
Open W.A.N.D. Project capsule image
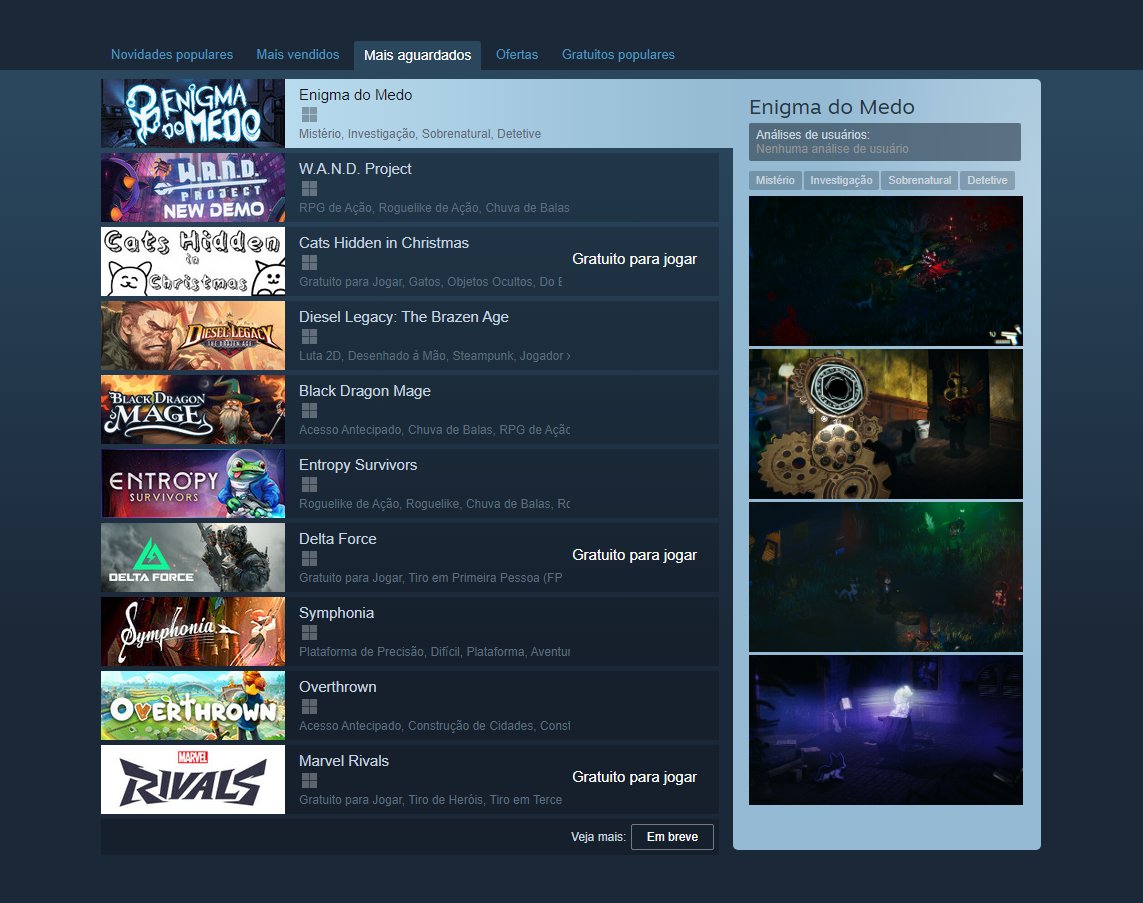pos(193,187)
